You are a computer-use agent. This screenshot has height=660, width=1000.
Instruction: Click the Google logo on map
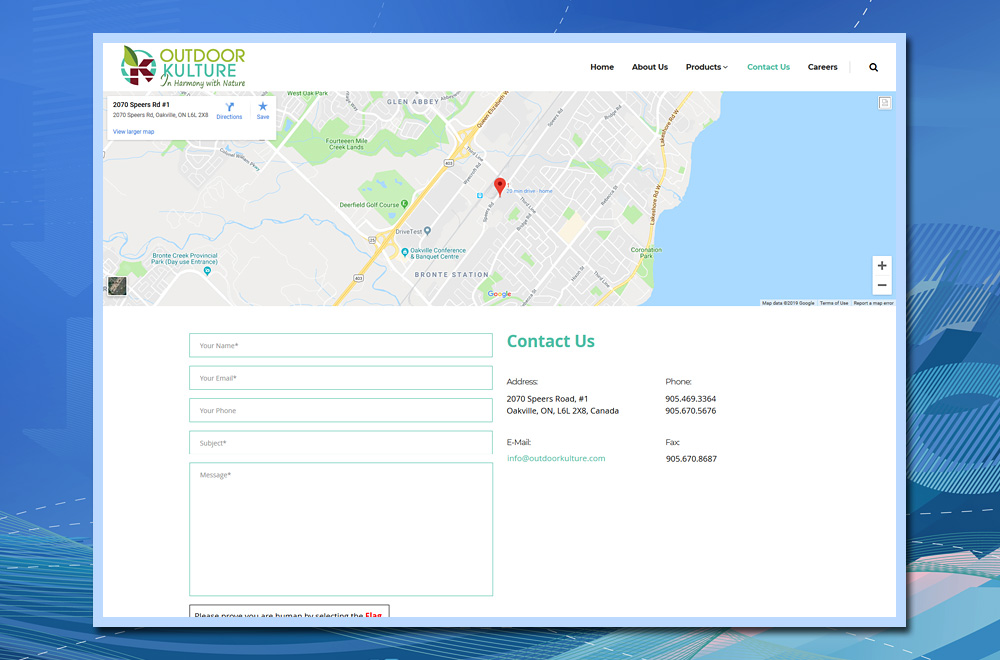499,294
